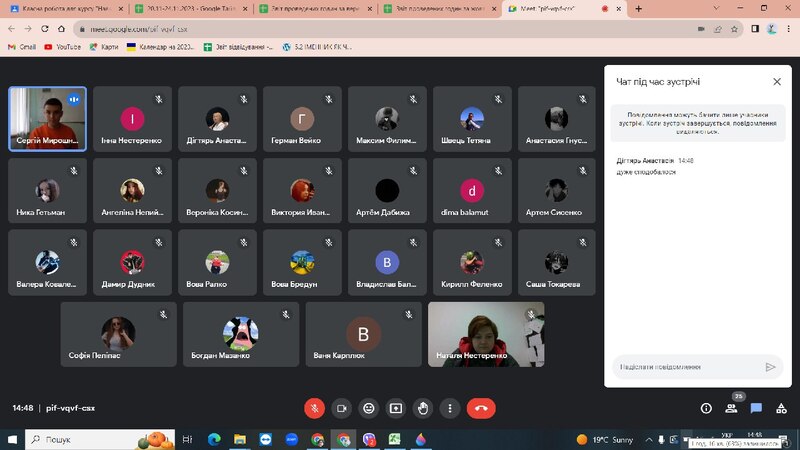Click the send message input field
Screen dimensions: 800x450
687,367
